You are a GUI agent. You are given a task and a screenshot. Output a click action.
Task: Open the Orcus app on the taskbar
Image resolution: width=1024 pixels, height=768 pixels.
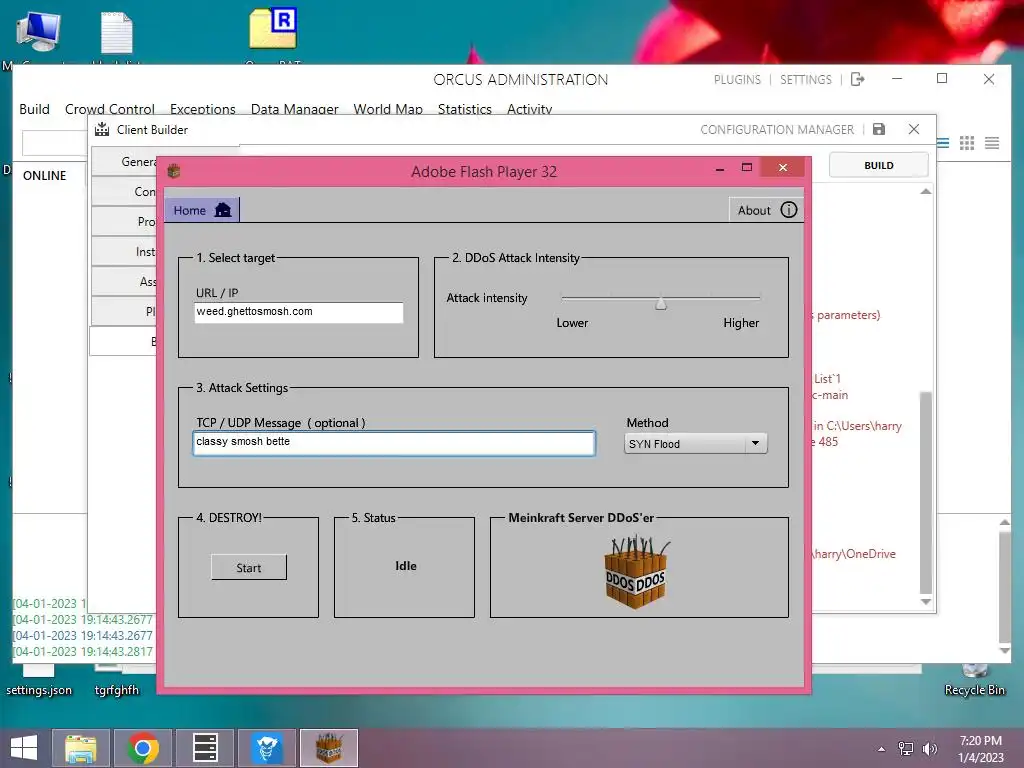click(266, 748)
